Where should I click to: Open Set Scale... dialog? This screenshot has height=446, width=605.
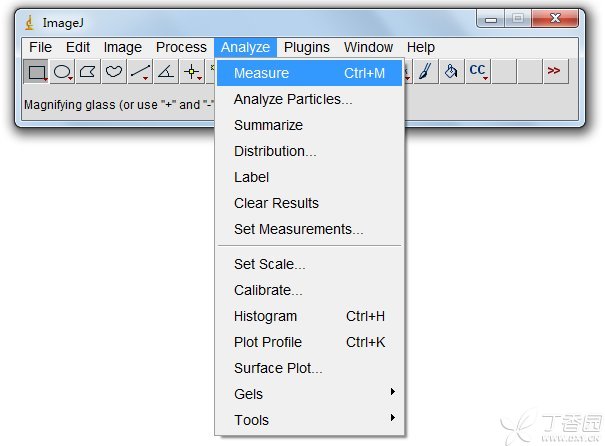309,264
